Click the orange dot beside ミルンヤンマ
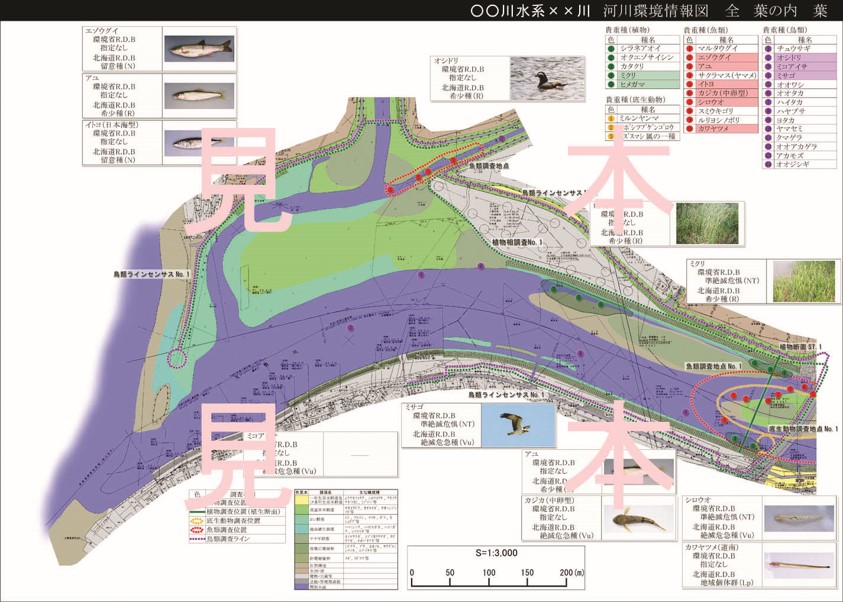 (611, 118)
